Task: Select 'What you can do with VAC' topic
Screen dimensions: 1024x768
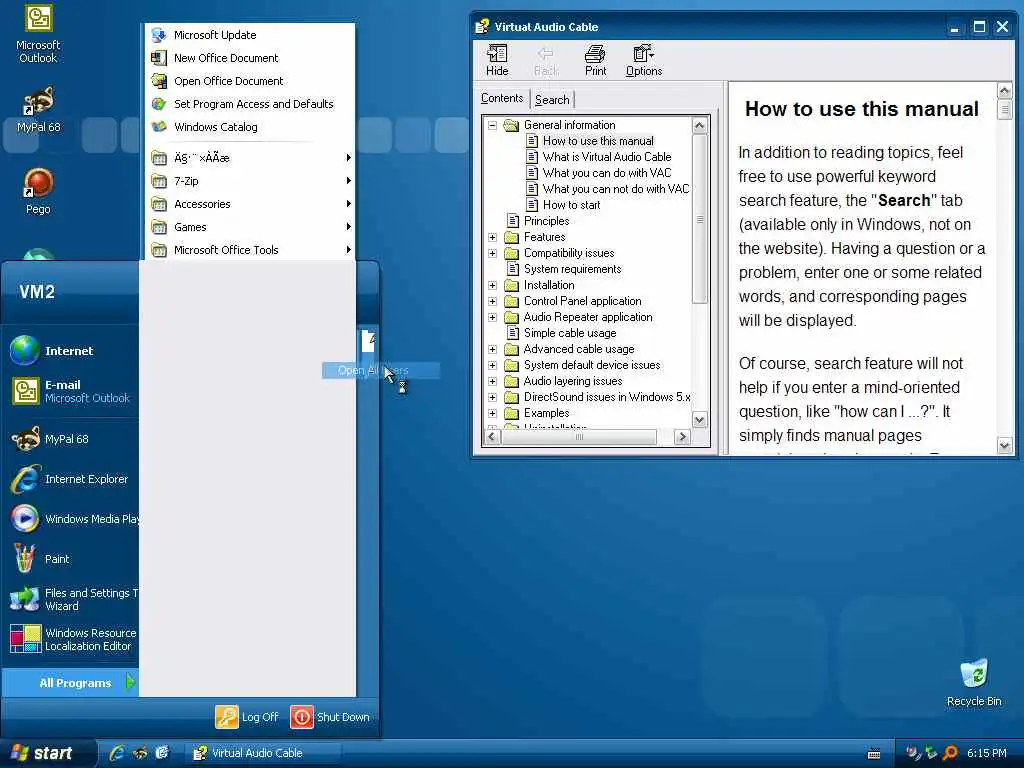Action: [607, 173]
